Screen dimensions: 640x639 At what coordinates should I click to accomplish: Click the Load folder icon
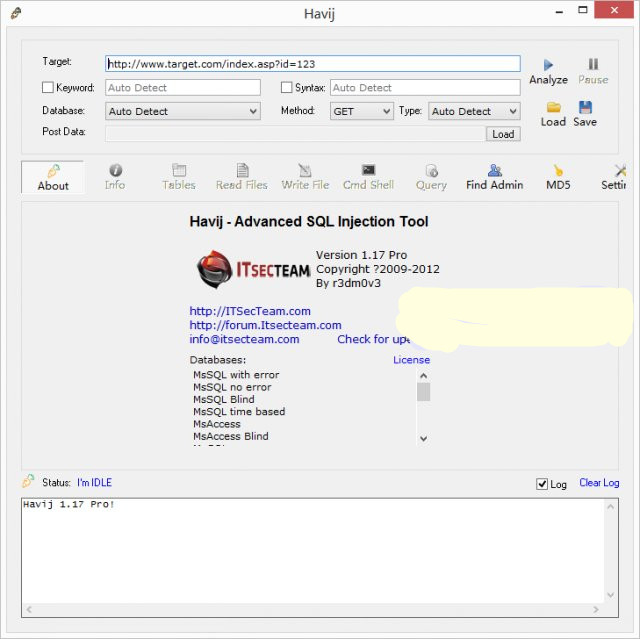[x=553, y=107]
